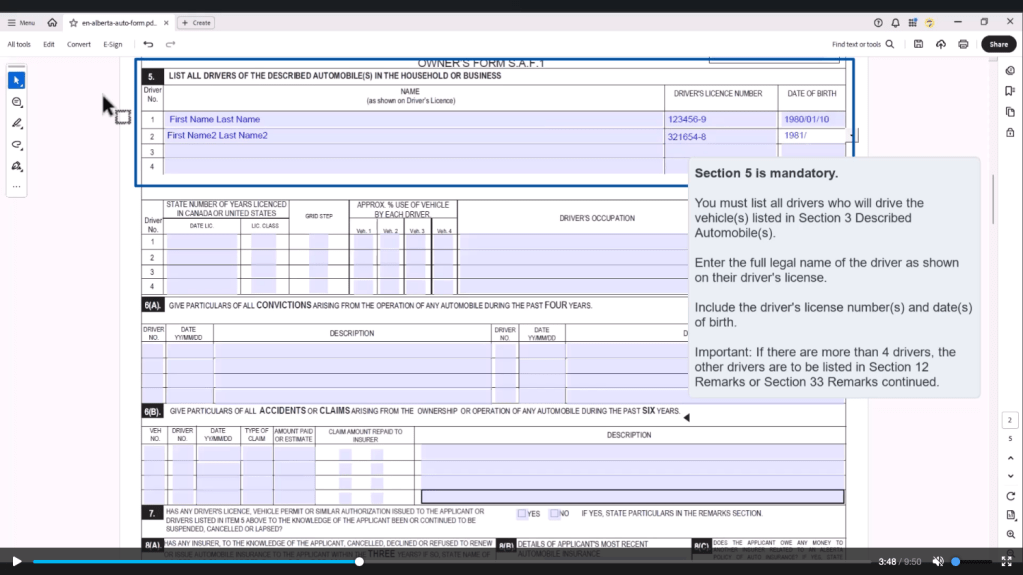Choose the freehand draw tool

(x=16, y=144)
